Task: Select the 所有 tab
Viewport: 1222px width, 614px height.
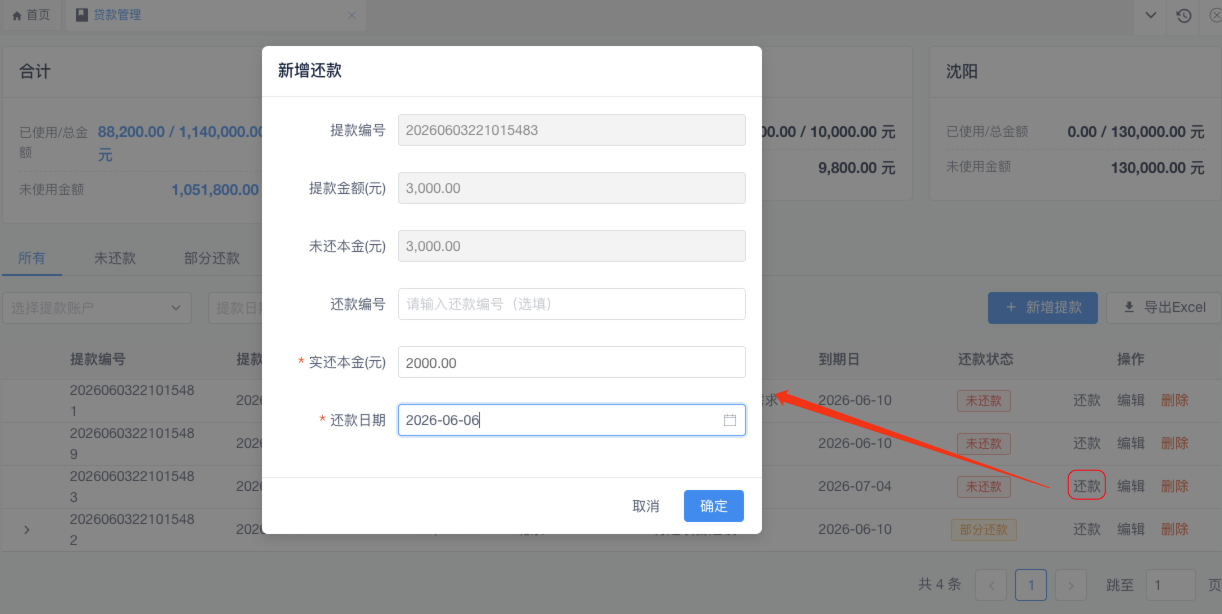Action: tap(32, 258)
